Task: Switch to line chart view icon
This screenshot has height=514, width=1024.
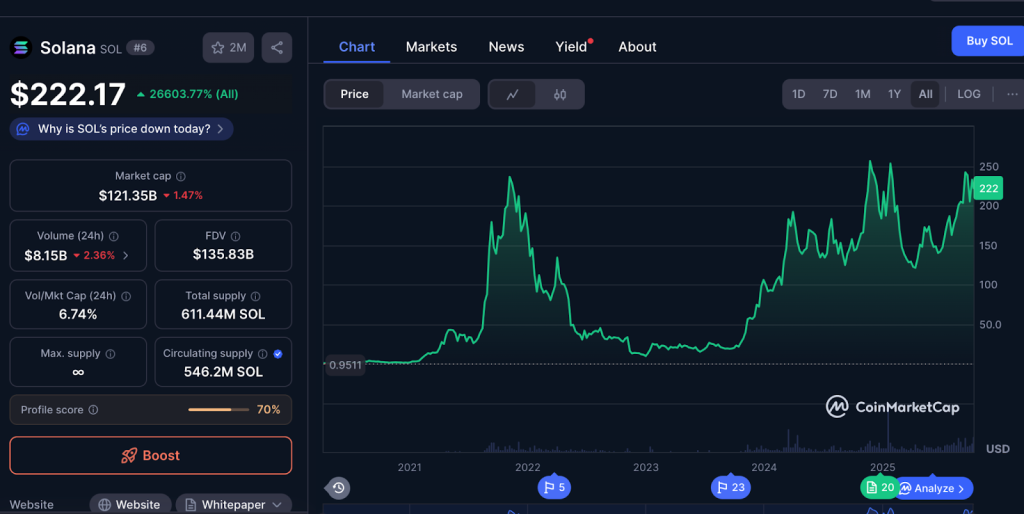Action: (x=512, y=94)
